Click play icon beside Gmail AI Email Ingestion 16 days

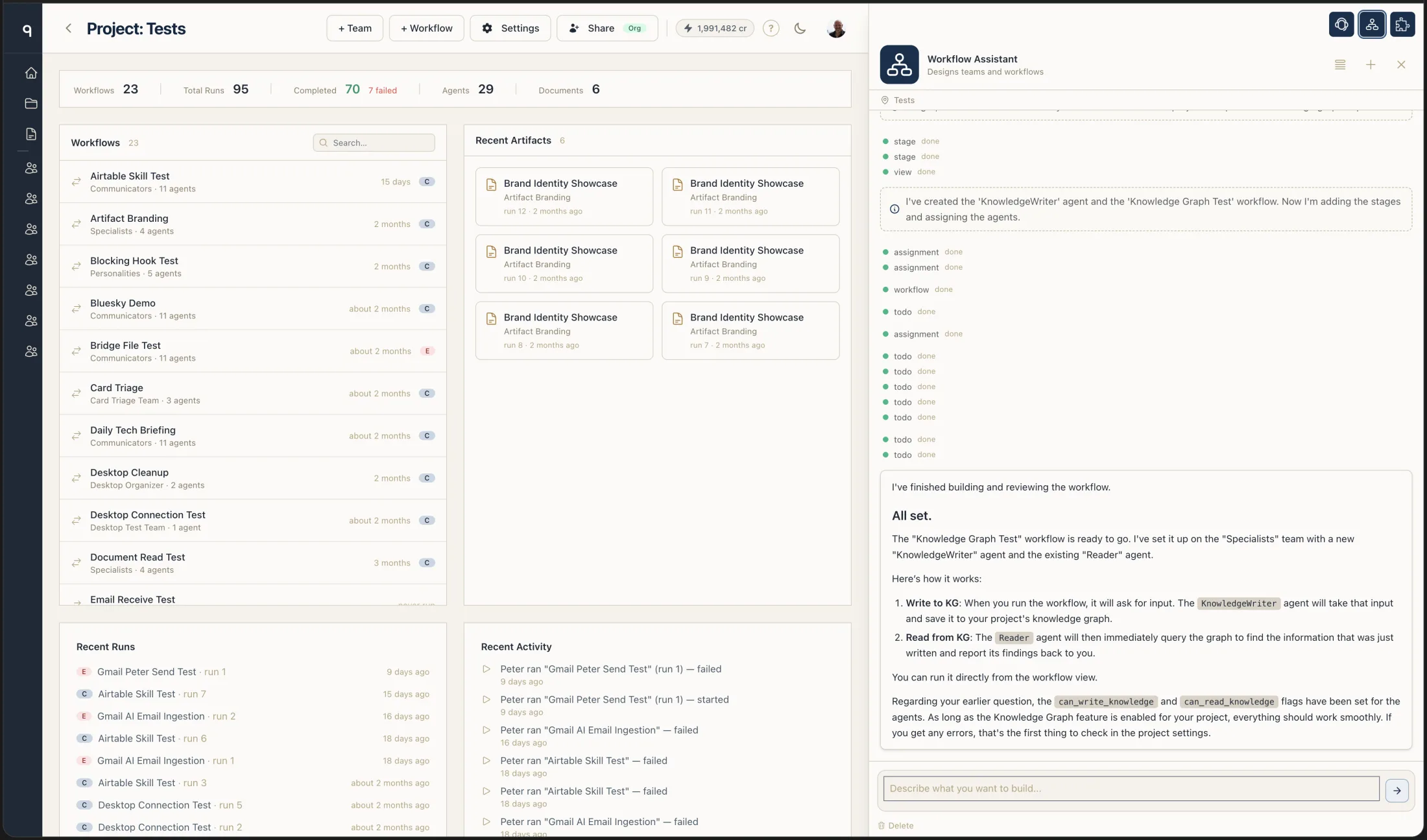(486, 730)
